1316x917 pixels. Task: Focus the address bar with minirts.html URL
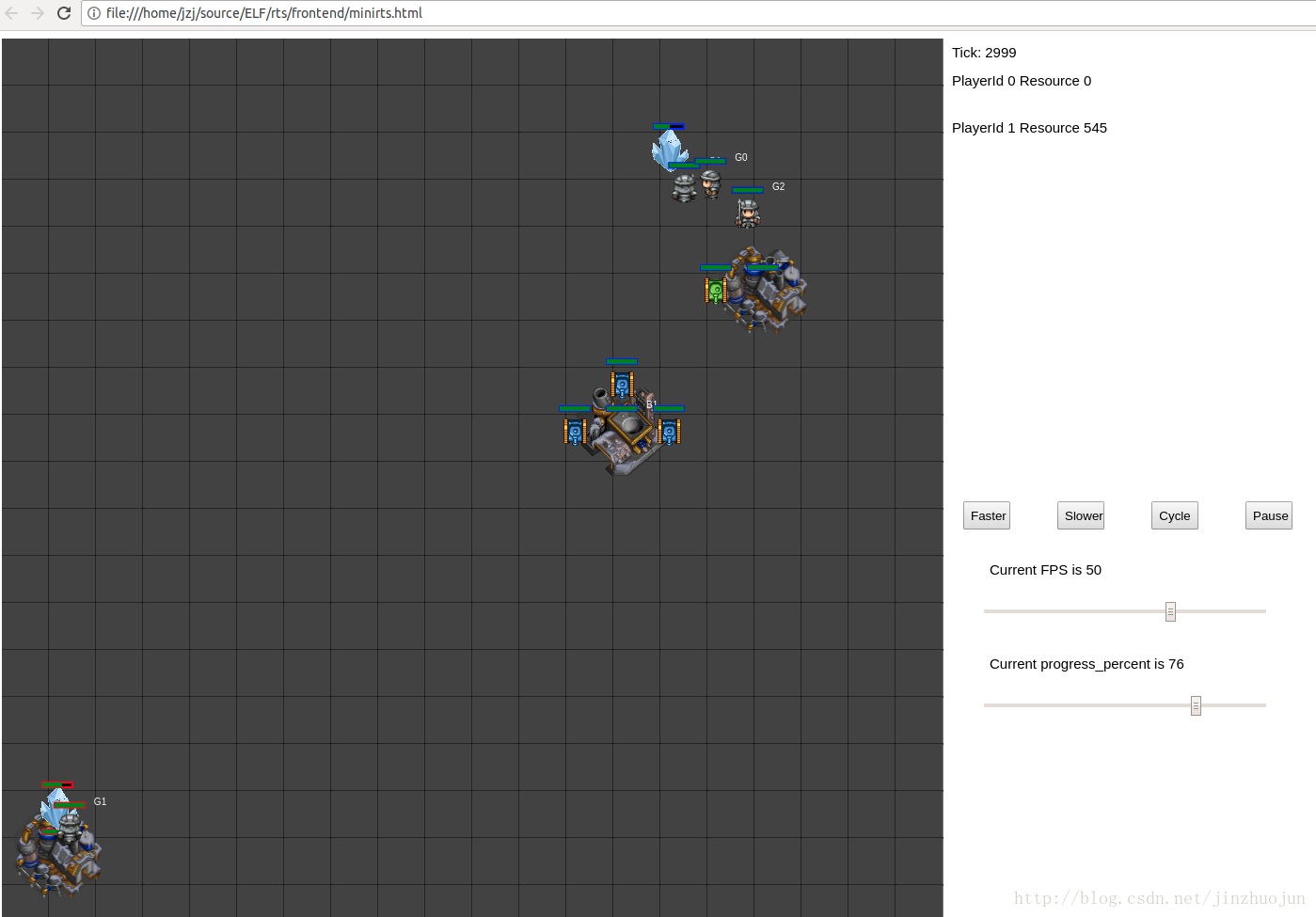point(696,13)
